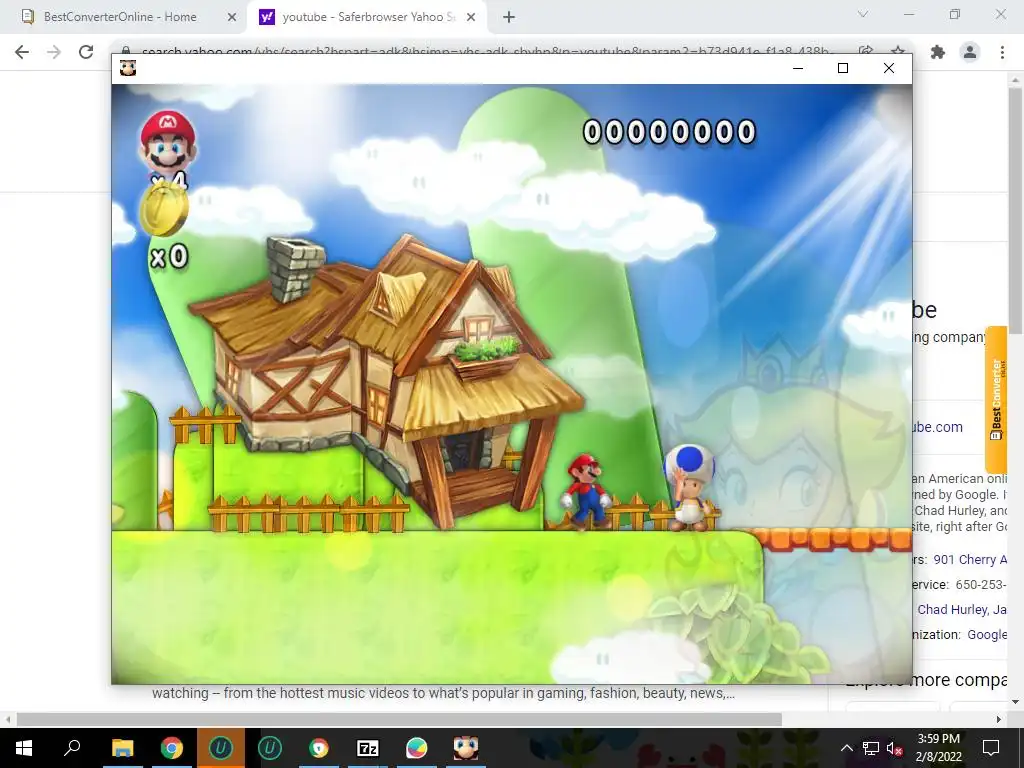Open the Google parent organization link
This screenshot has height=768, width=1024.
coord(987,634)
